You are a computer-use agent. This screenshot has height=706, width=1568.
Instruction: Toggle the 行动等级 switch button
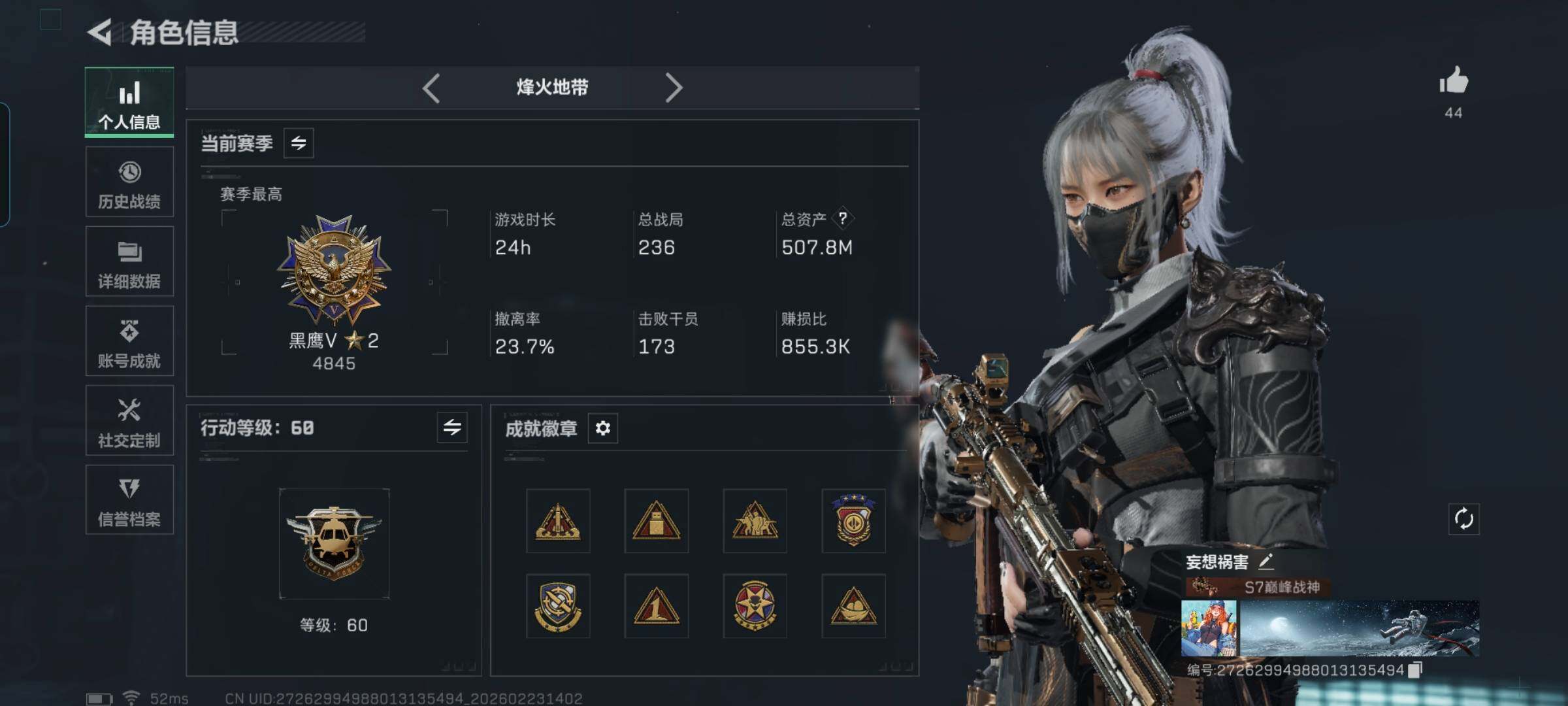(452, 428)
